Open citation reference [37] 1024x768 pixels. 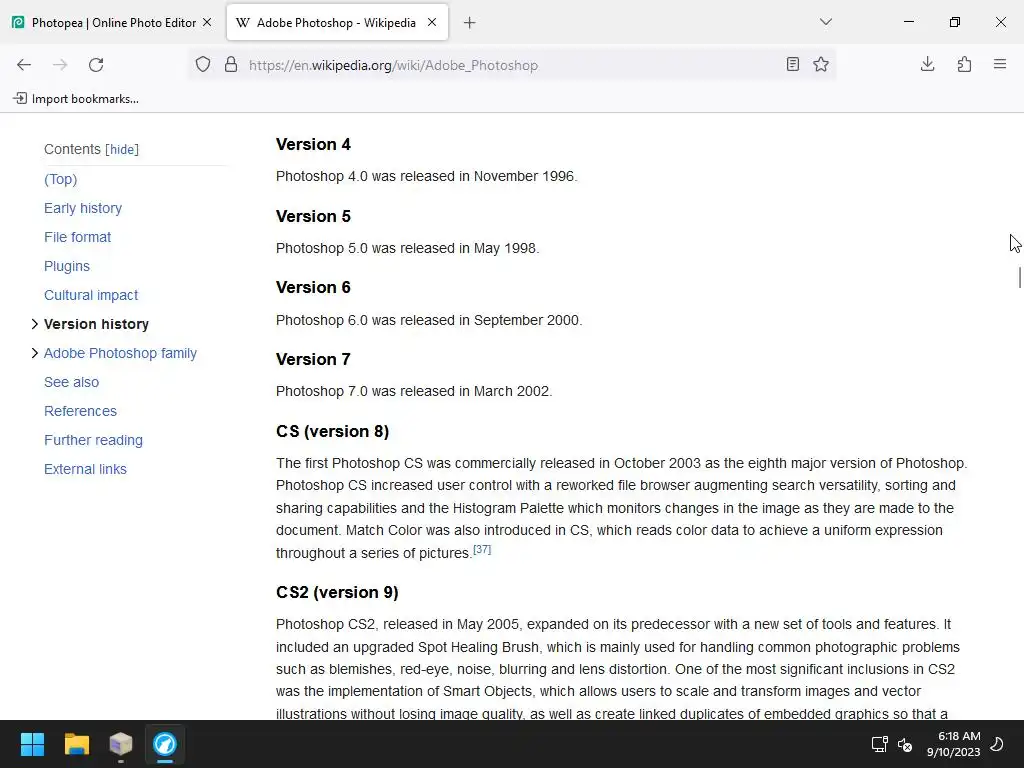click(482, 550)
